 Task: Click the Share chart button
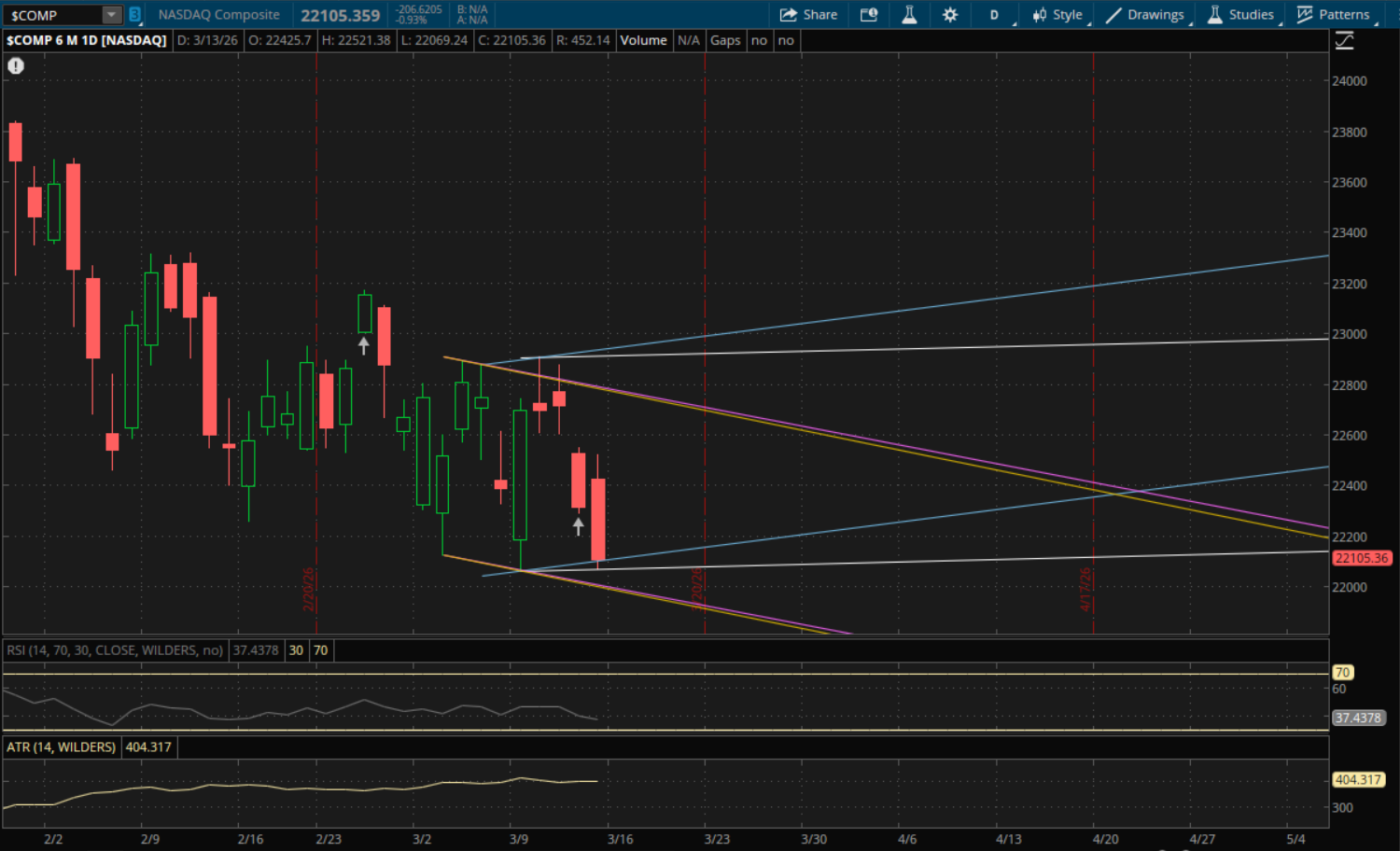[x=808, y=15]
